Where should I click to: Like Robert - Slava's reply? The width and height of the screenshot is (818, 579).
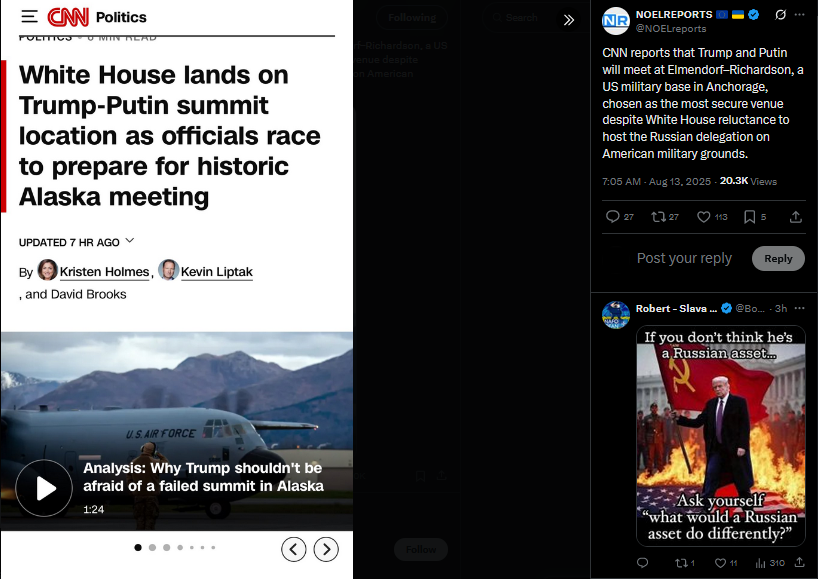pos(726,563)
